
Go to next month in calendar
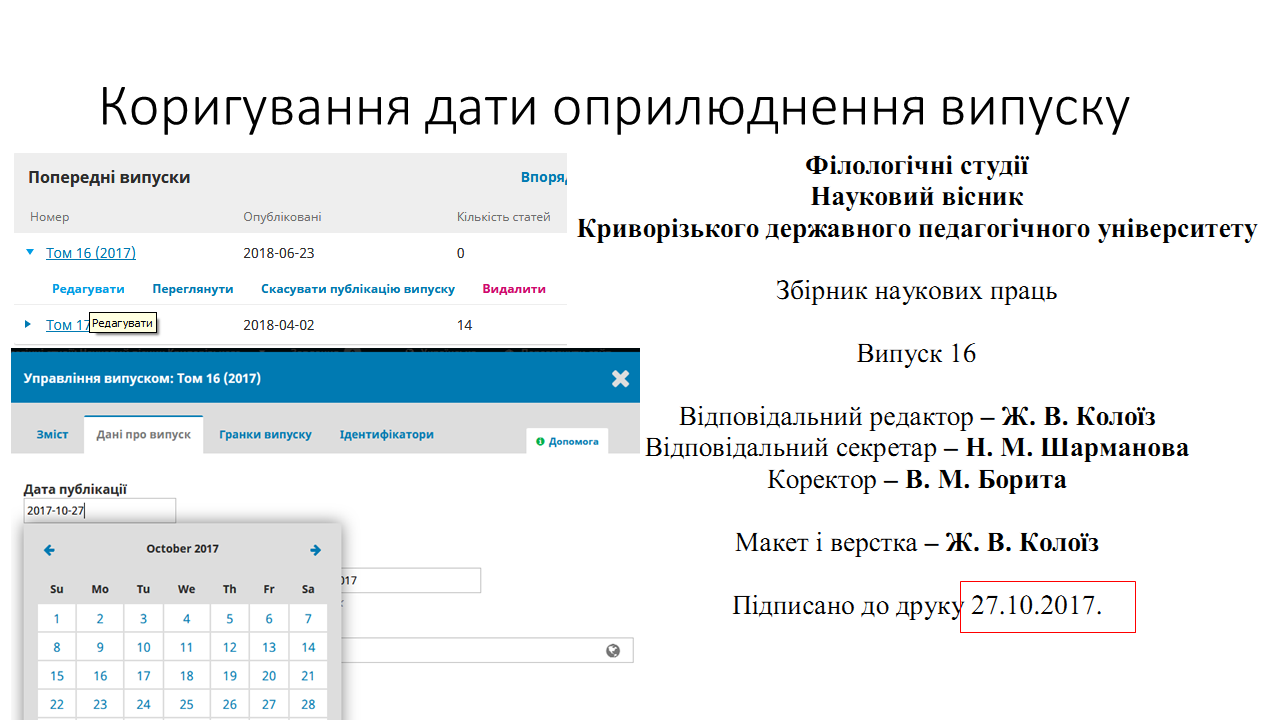click(315, 550)
